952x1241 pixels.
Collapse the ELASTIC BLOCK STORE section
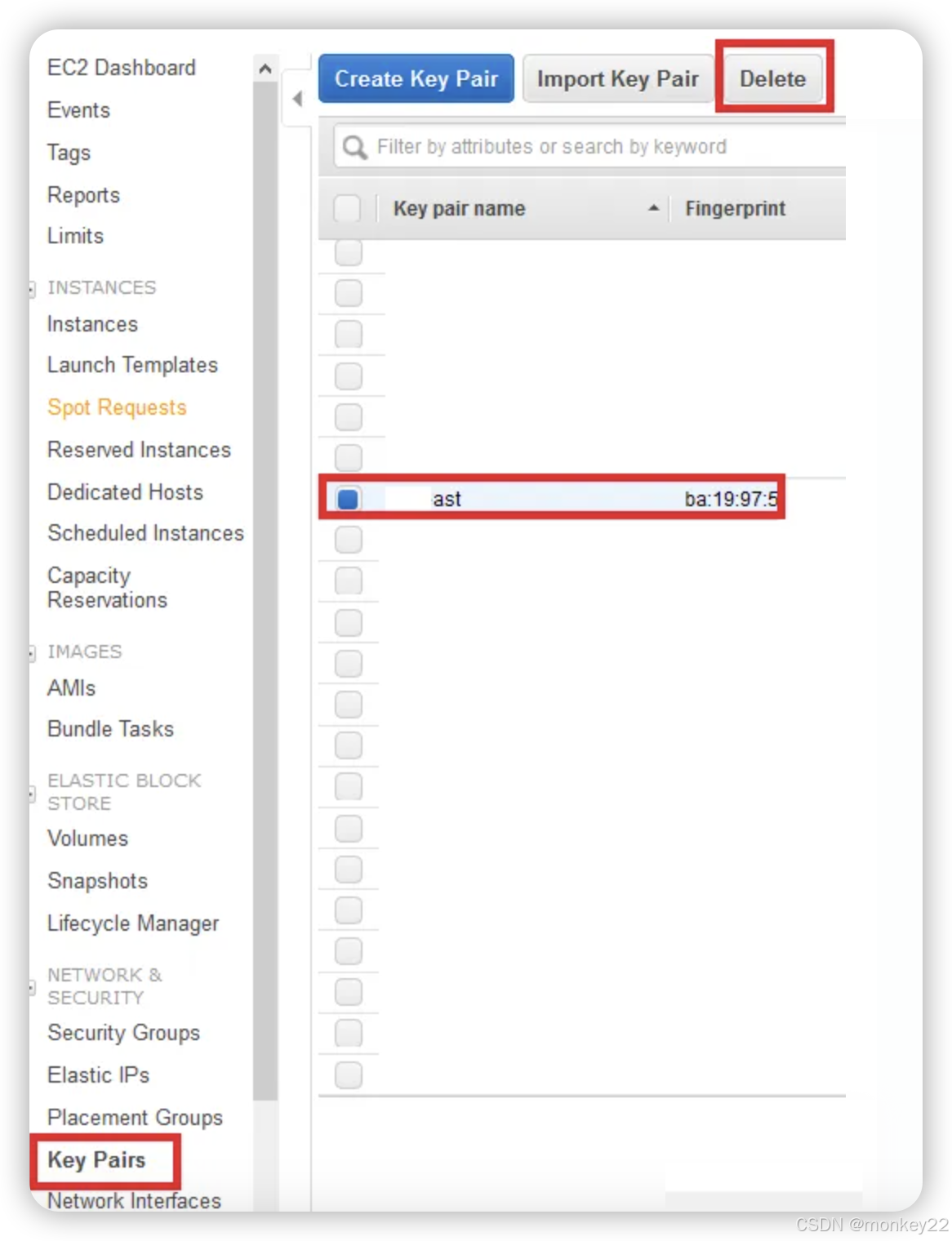pyautogui.click(x=32, y=793)
